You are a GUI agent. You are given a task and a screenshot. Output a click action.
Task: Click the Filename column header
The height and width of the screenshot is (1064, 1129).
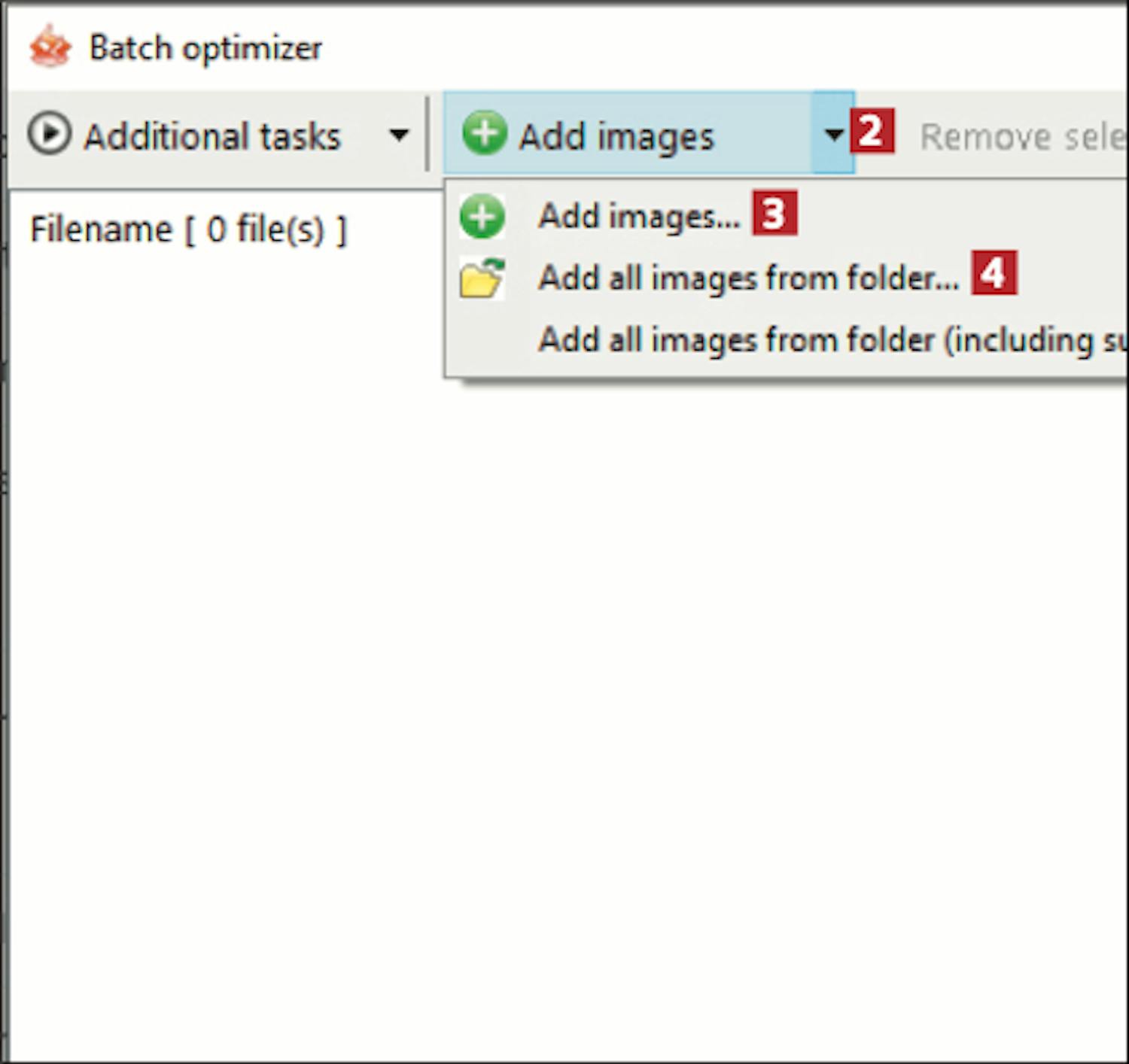pos(188,230)
